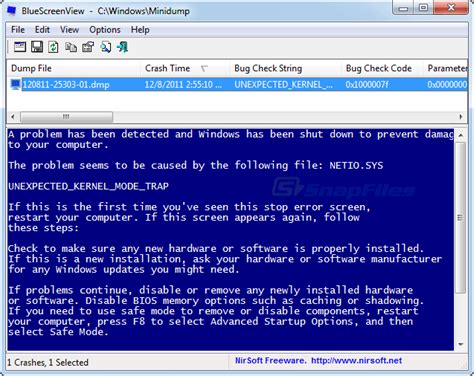The height and width of the screenshot is (376, 474).
Task: Click the lower pane vertical scrollbar thumb
Action: coord(461,218)
